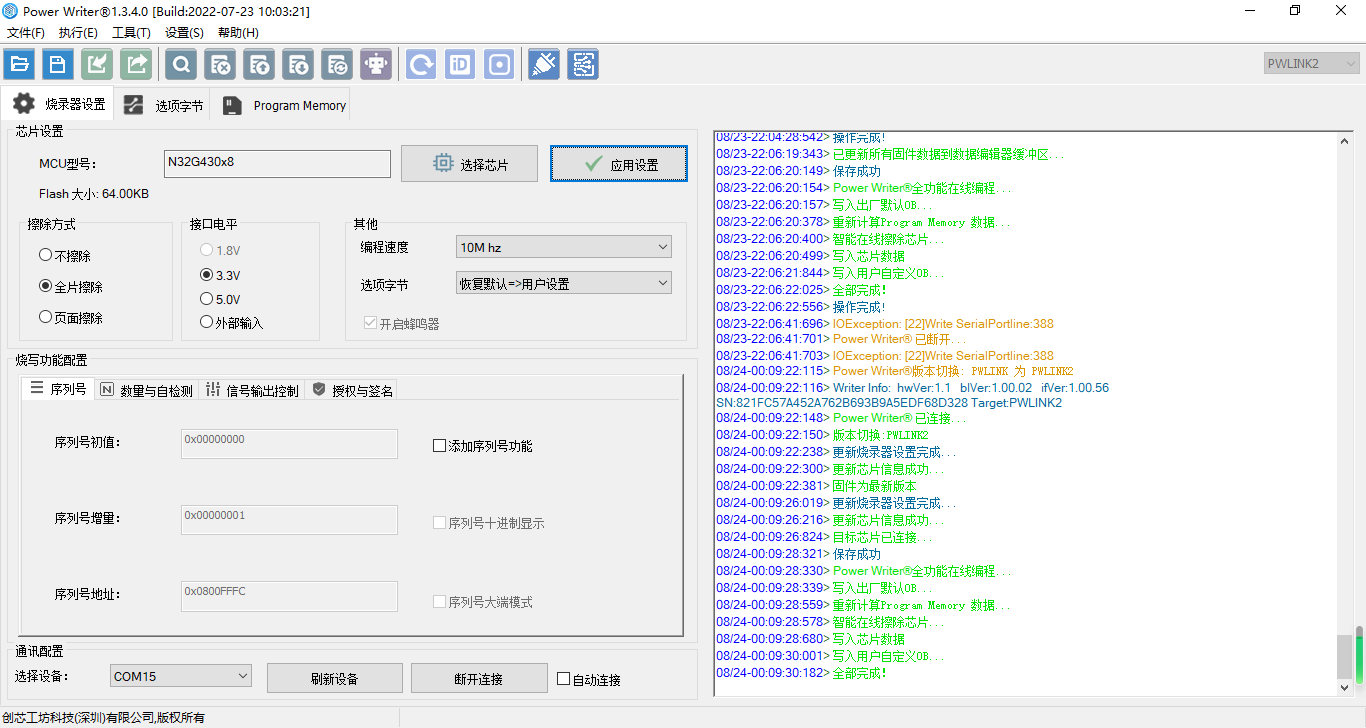Open the 选项字节 恢复默认=>用户设置 dropdown
The image size is (1366, 728).
[564, 284]
